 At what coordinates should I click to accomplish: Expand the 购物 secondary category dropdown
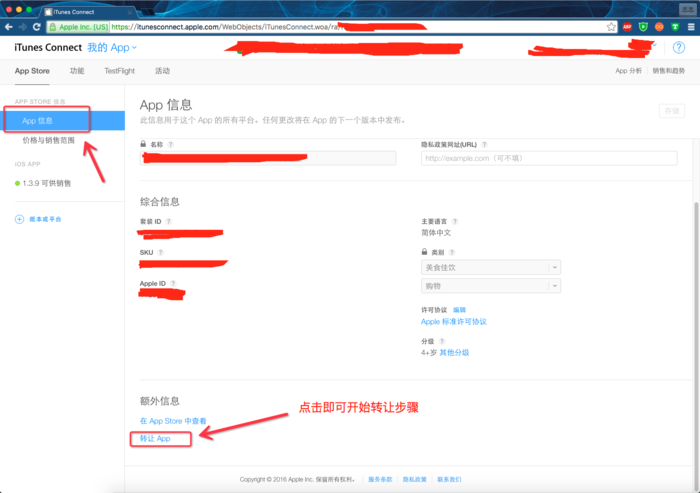coord(490,286)
